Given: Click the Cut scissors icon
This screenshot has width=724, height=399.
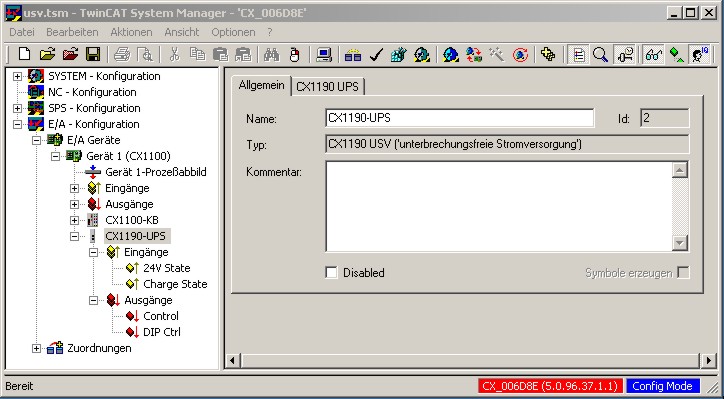Looking at the screenshot, I should (x=174, y=54).
